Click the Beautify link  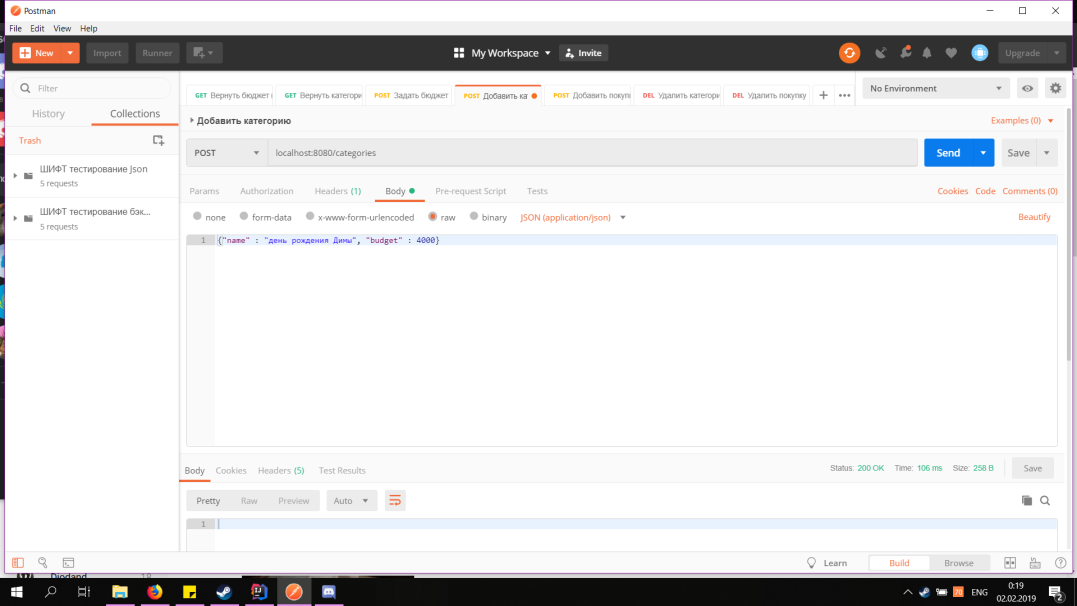pos(1034,216)
